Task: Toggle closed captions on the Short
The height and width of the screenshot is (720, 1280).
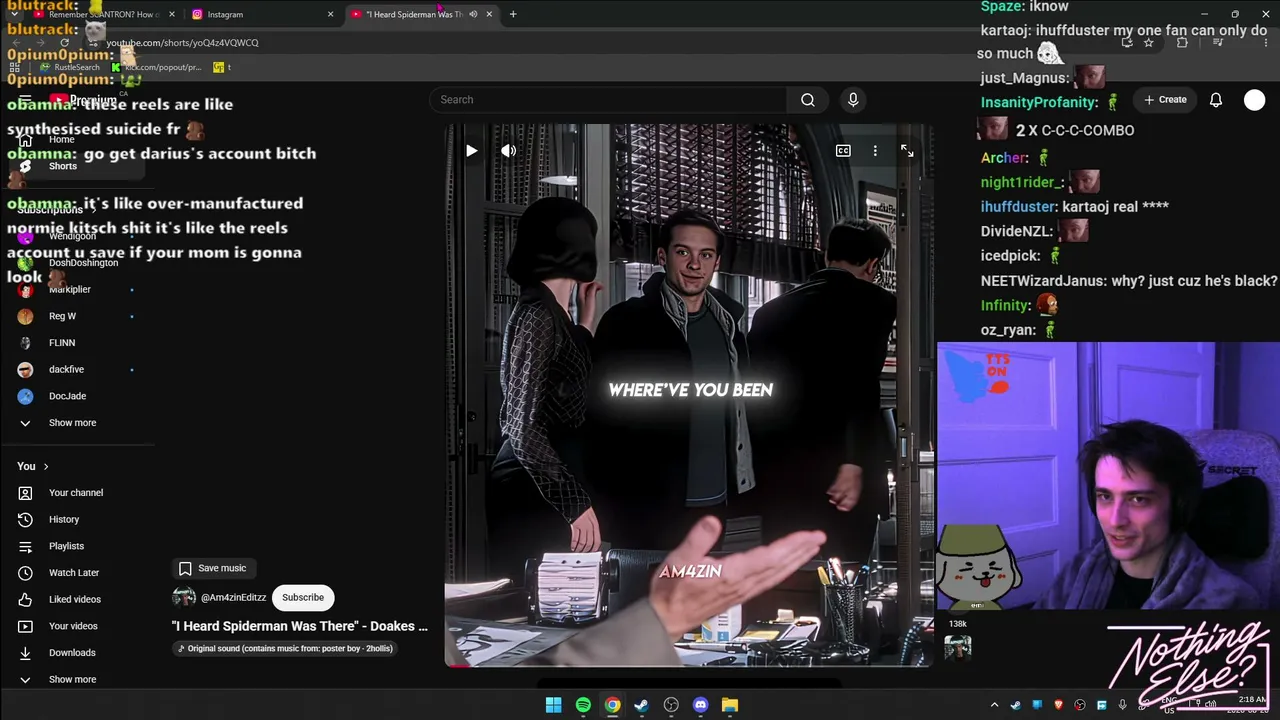Action: 843,151
